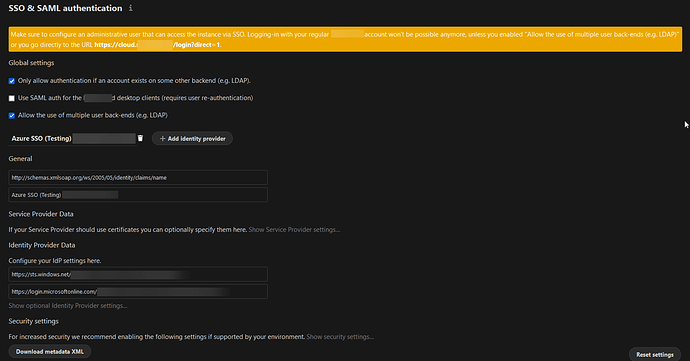This screenshot has height=361, width=690.
Task: Click the login.microsoftonline.com URL field
Action: (x=138, y=291)
